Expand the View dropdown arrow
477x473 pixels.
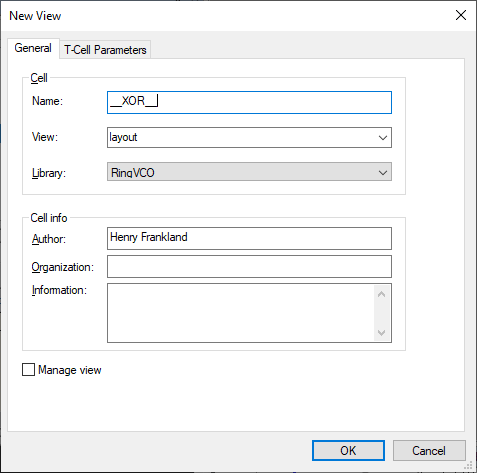[383, 137]
